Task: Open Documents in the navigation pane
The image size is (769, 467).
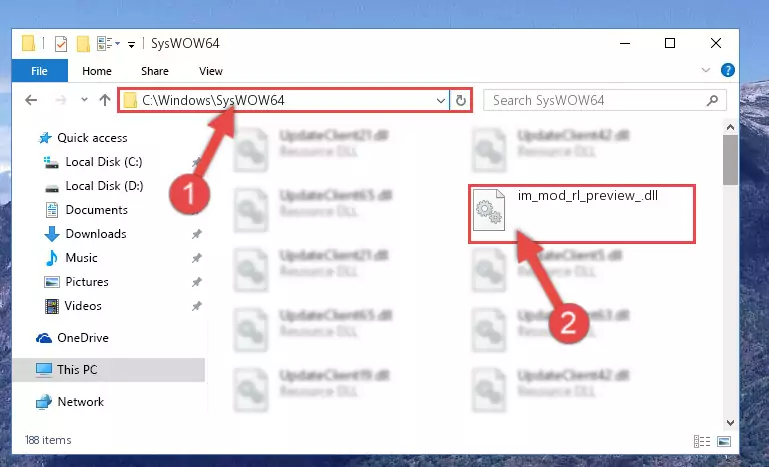Action: click(97, 210)
